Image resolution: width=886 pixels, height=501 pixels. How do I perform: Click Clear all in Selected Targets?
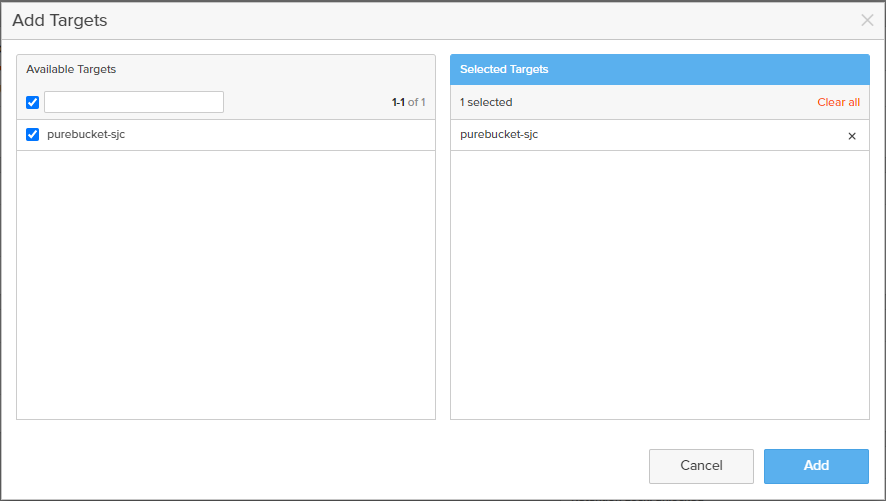point(839,102)
